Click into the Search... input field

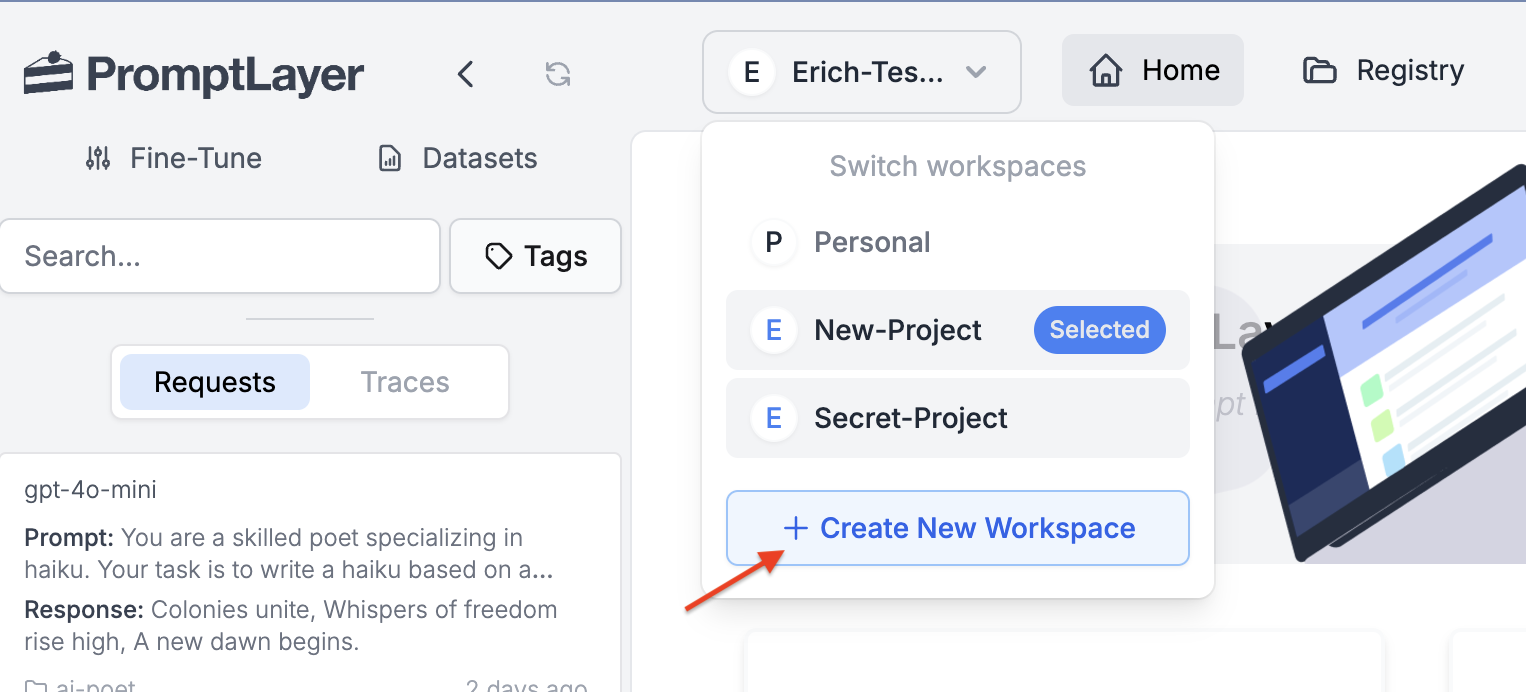(x=220, y=256)
